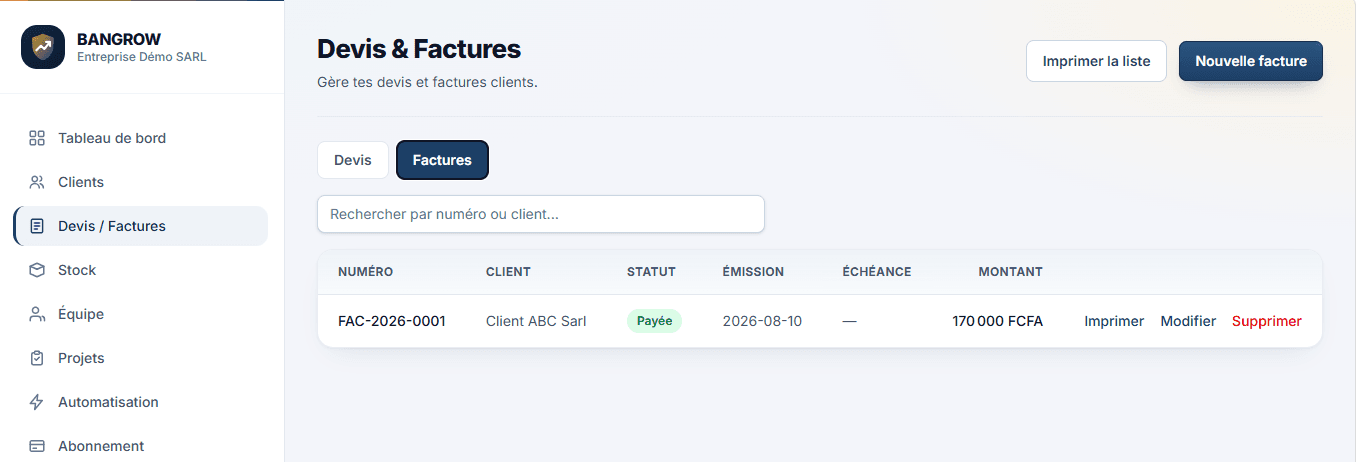Click Imprimer for invoice FAC-2026-0001
Image resolution: width=1358 pixels, height=462 pixels.
(x=1114, y=321)
